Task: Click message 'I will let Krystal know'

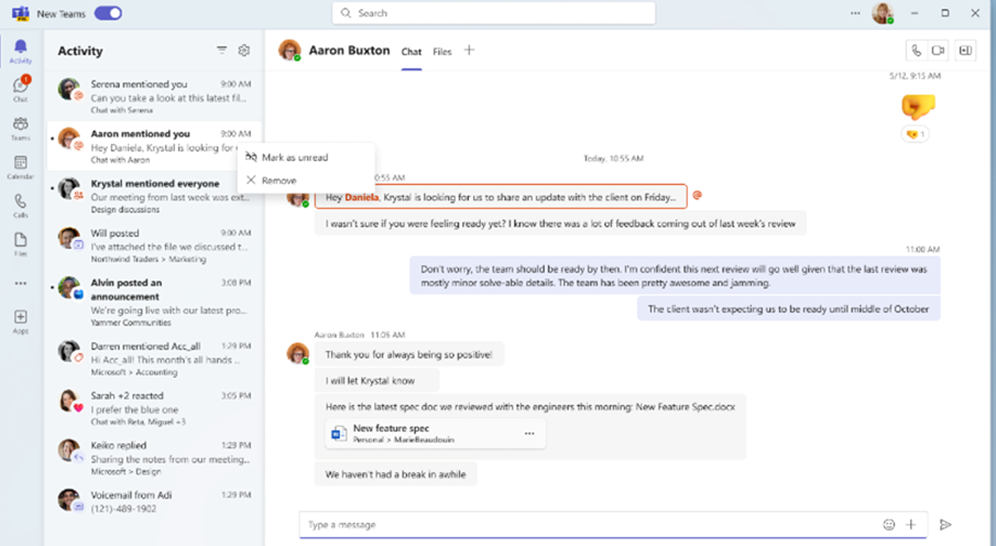Action: point(377,380)
